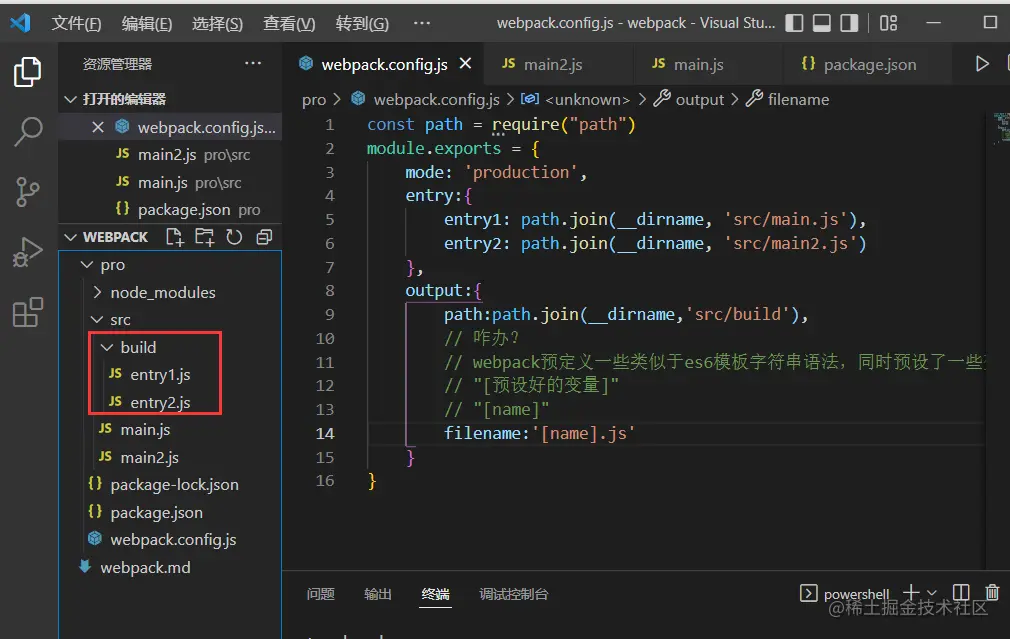The height and width of the screenshot is (639, 1010).
Task: Open the customize layout icon
Action: tap(888, 23)
